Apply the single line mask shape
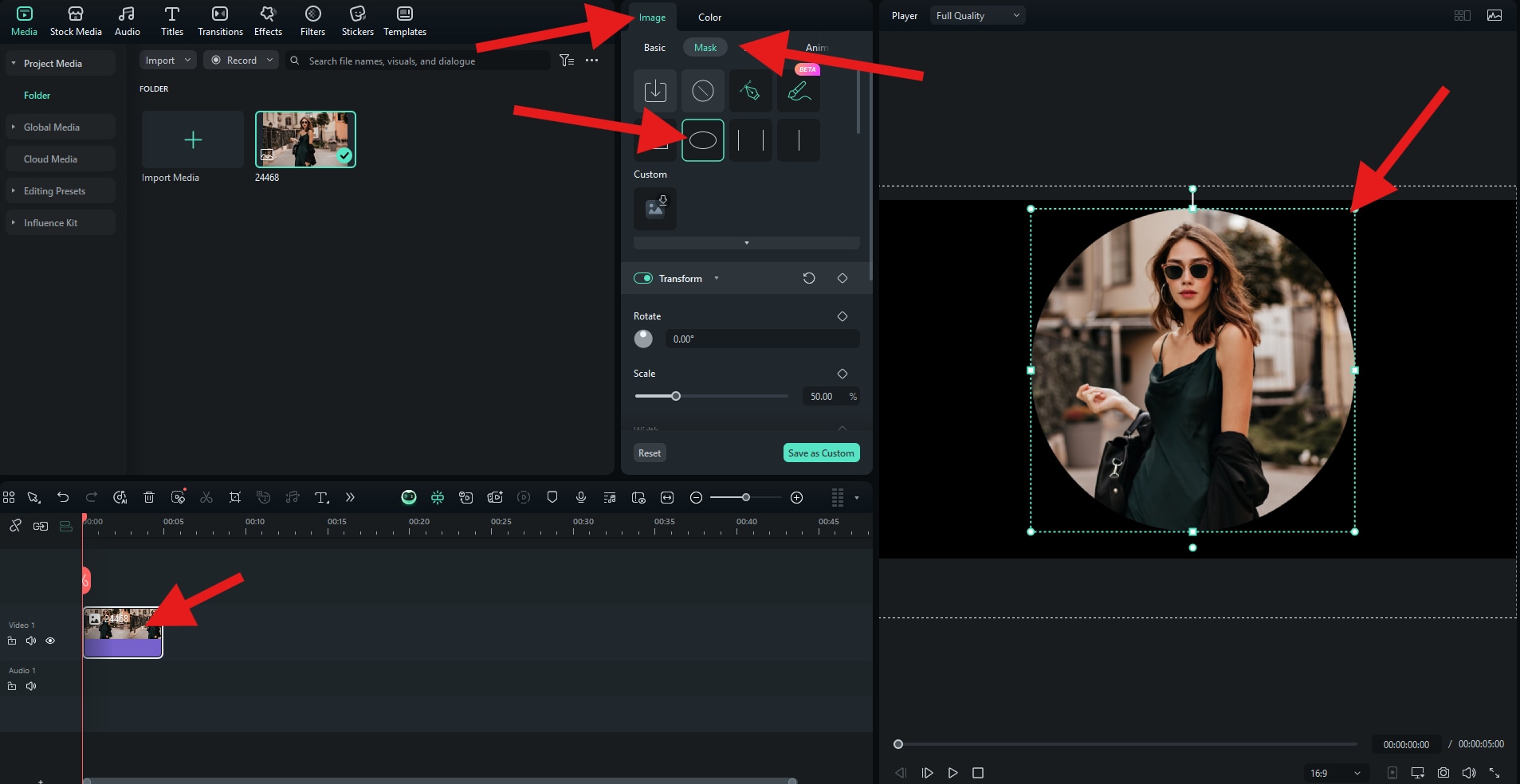This screenshot has height=784, width=1520. [799, 140]
